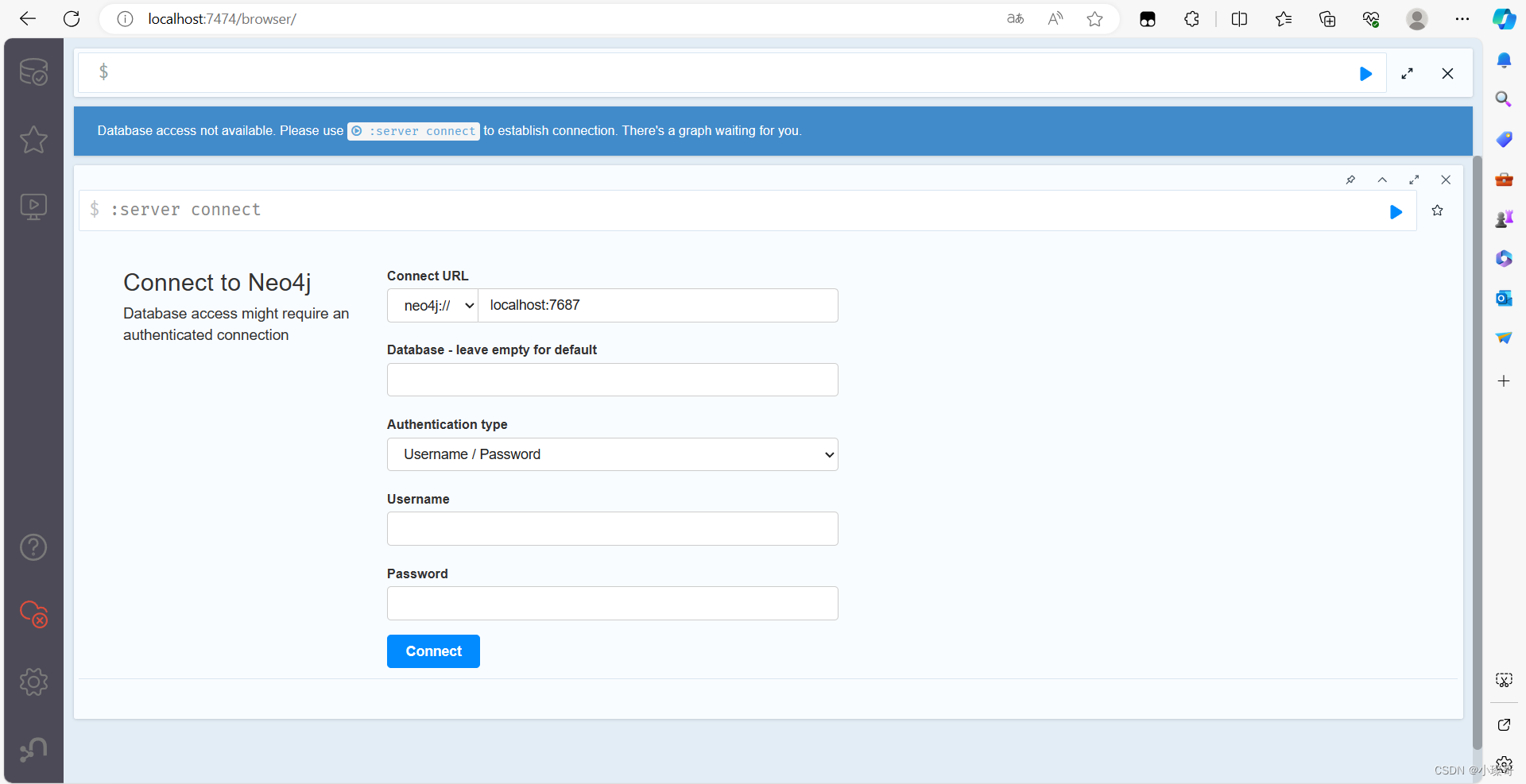Open Games chess icon in Edge sidebar

click(x=1504, y=219)
